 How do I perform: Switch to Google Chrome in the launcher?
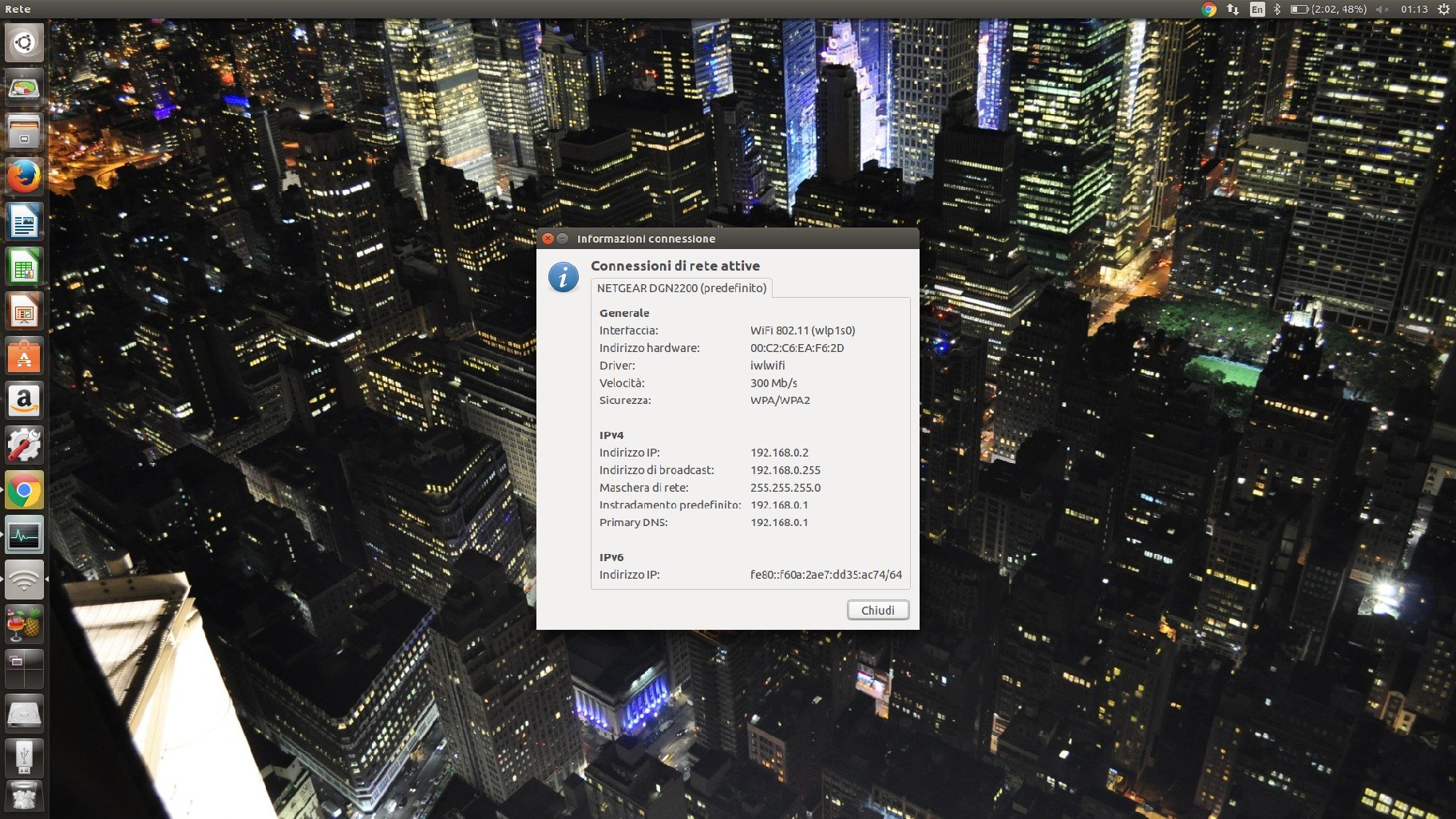[24, 490]
